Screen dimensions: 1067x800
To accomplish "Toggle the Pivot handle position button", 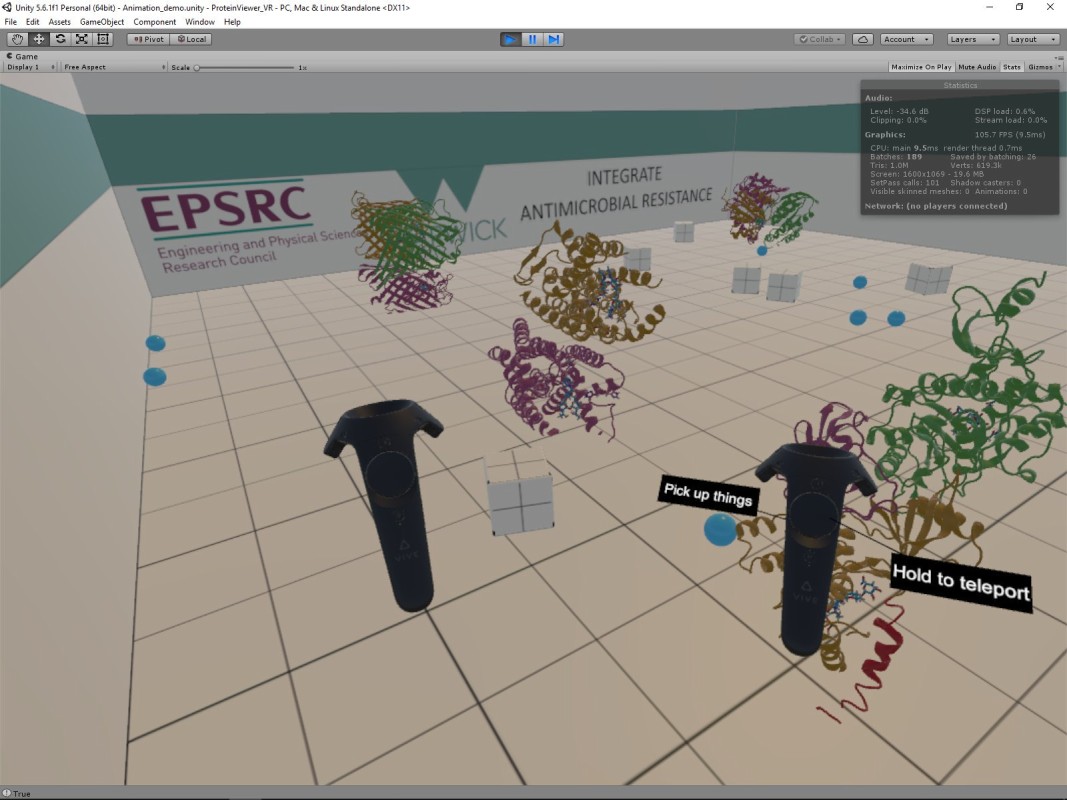I will coord(148,39).
